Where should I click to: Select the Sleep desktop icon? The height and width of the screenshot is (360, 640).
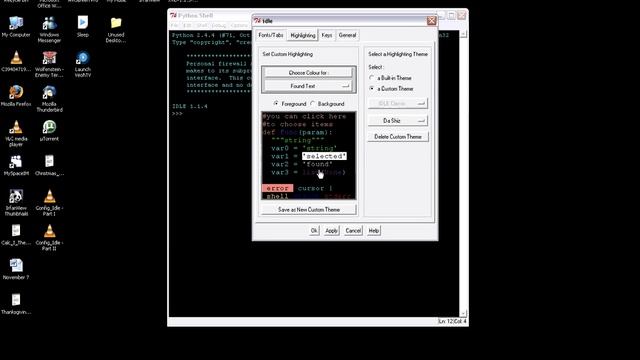82,26
